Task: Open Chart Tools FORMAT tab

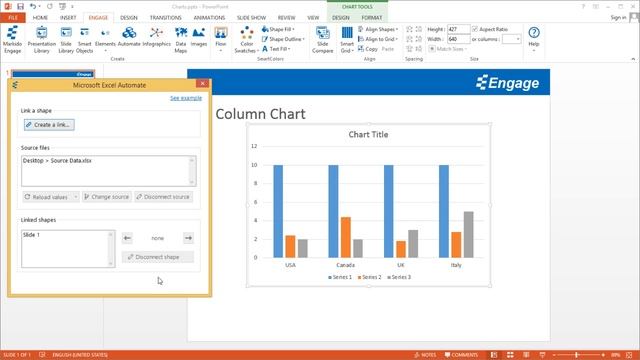Action: 371,18
